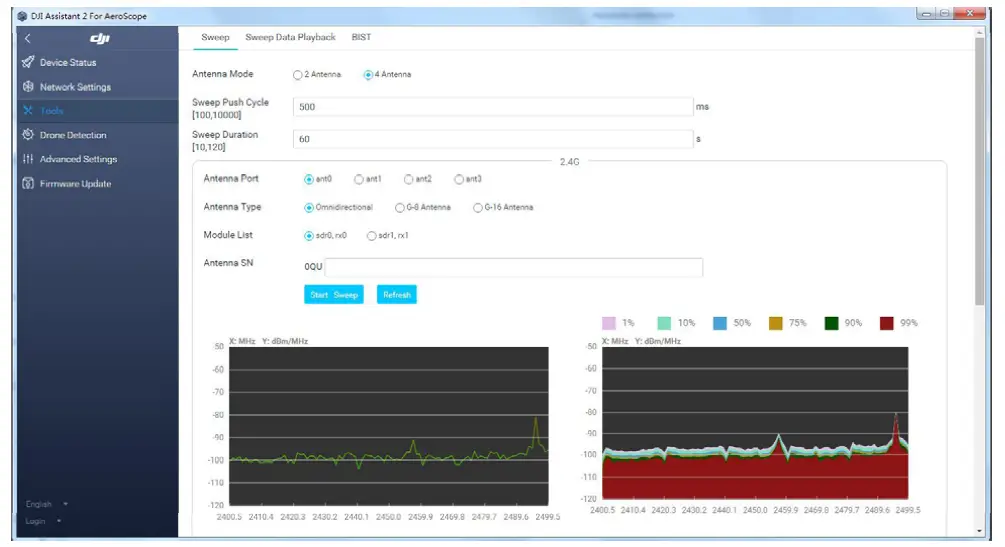1005x547 pixels.
Task: Select the 2 Antenna mode option
Action: pos(297,75)
